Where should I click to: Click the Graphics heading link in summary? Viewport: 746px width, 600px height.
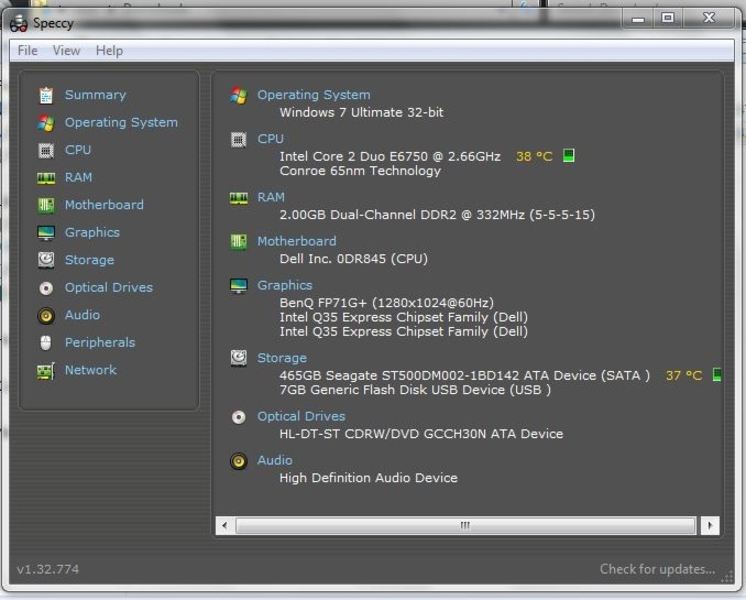285,285
